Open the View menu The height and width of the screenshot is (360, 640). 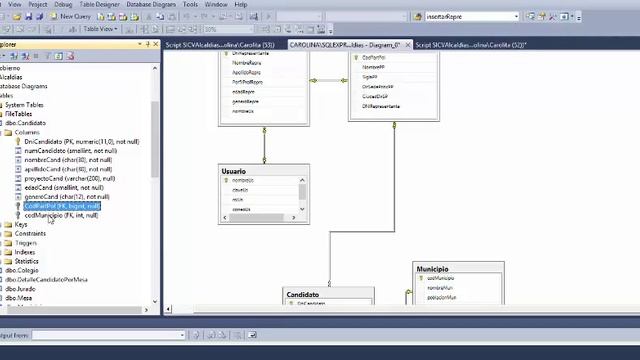pyautogui.click(x=14, y=4)
